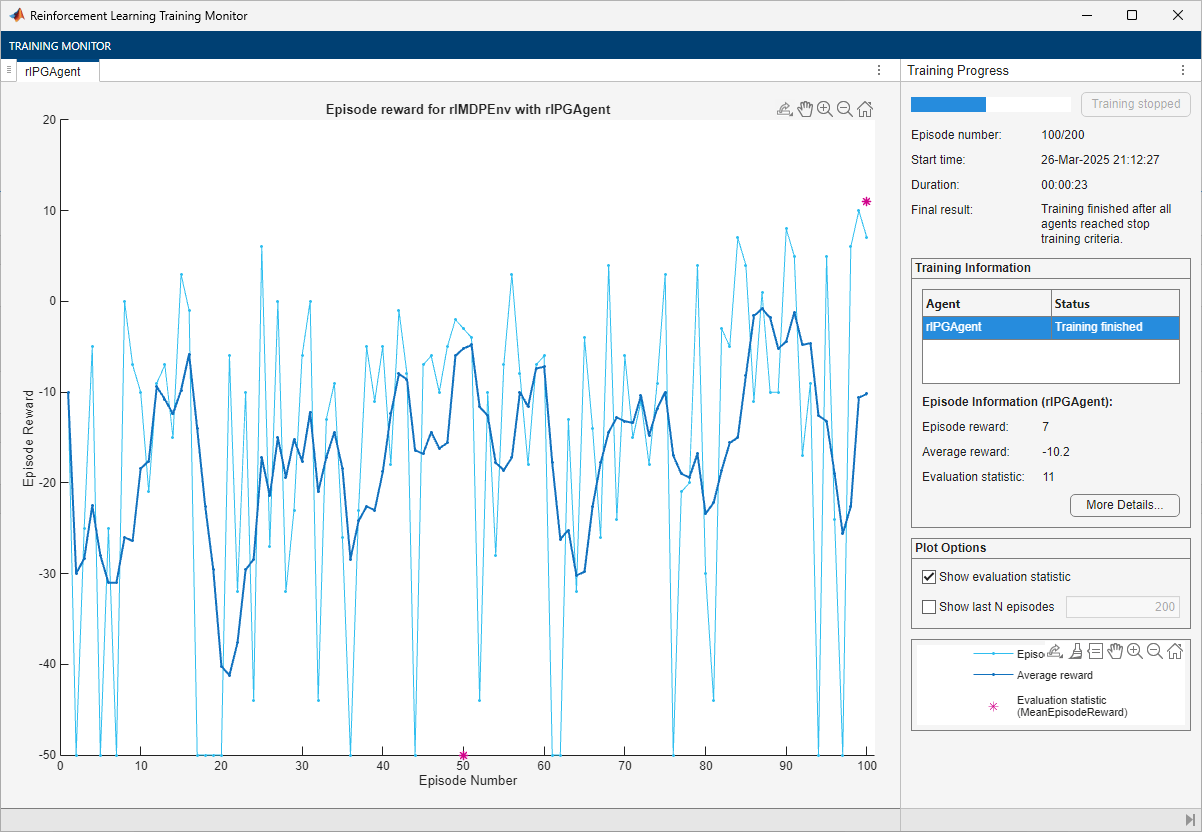The width and height of the screenshot is (1202, 832).
Task: Open the plot document three-dot actions menu
Action: tap(879, 71)
